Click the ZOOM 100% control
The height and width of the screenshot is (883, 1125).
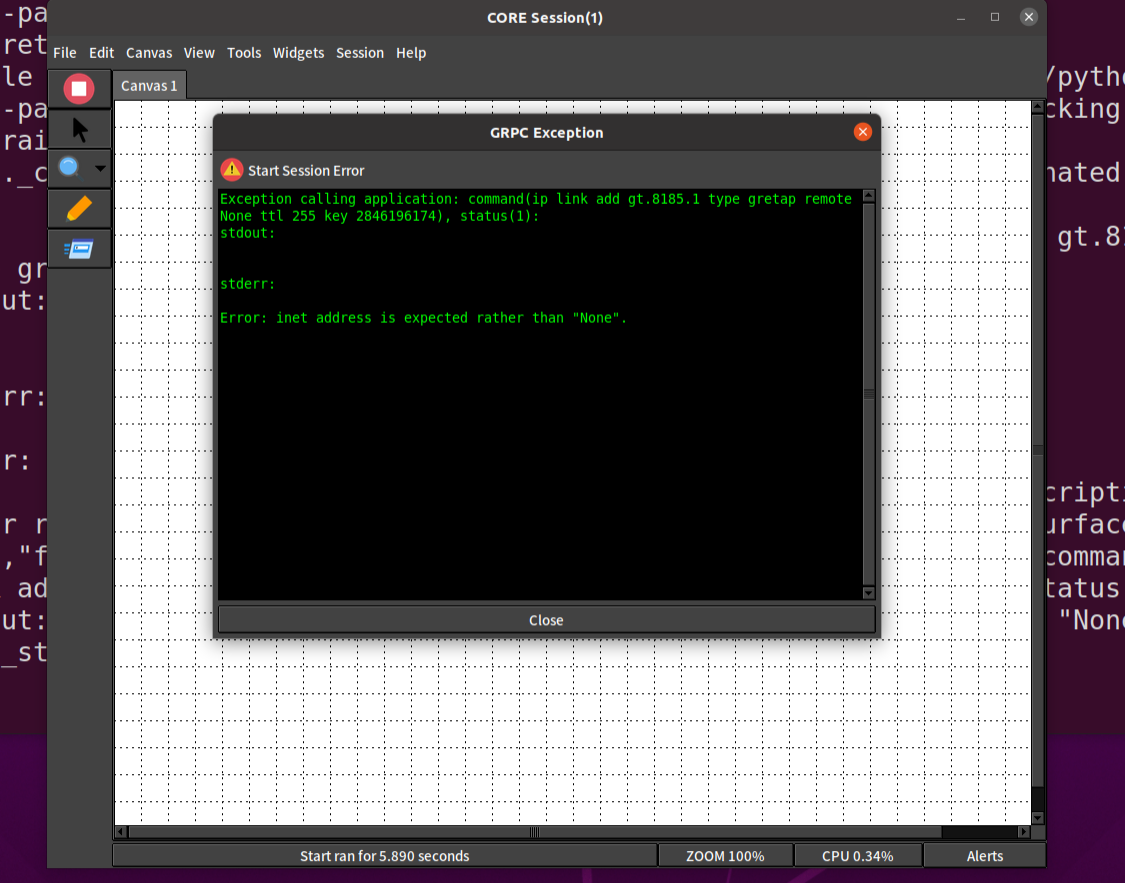coord(727,855)
